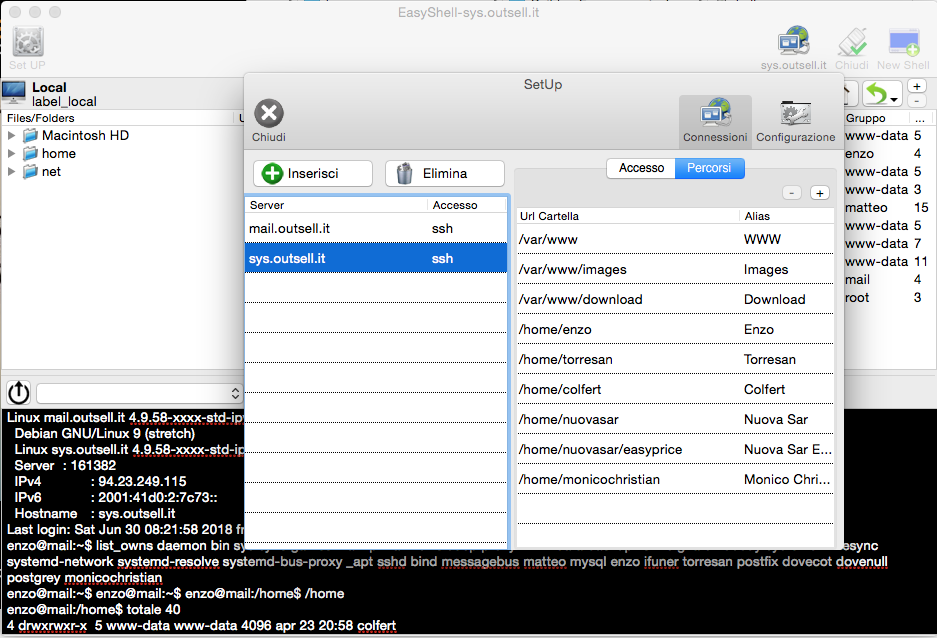Switch to the Connessioni tab

pyautogui.click(x=715, y=121)
